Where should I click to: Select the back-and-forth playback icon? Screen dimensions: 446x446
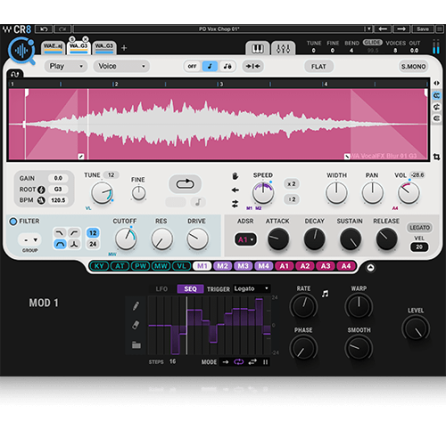point(235,204)
